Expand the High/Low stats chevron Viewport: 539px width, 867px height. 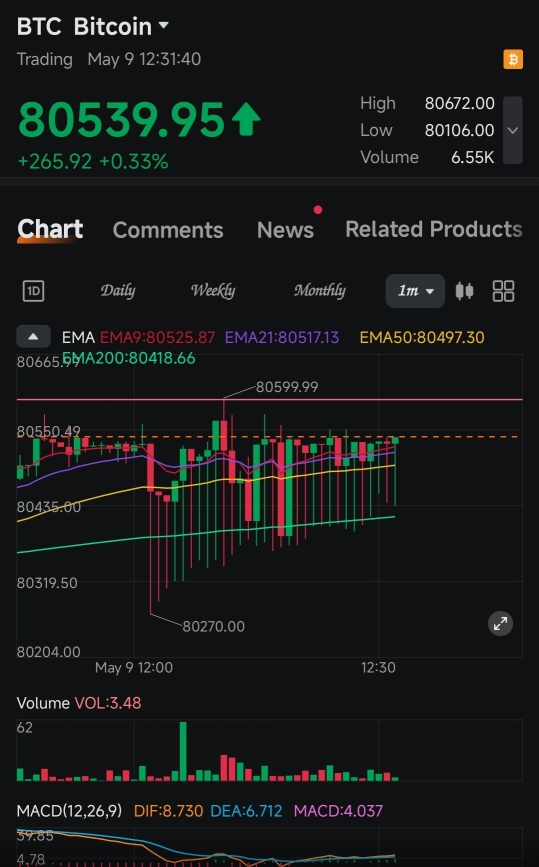pyautogui.click(x=512, y=130)
